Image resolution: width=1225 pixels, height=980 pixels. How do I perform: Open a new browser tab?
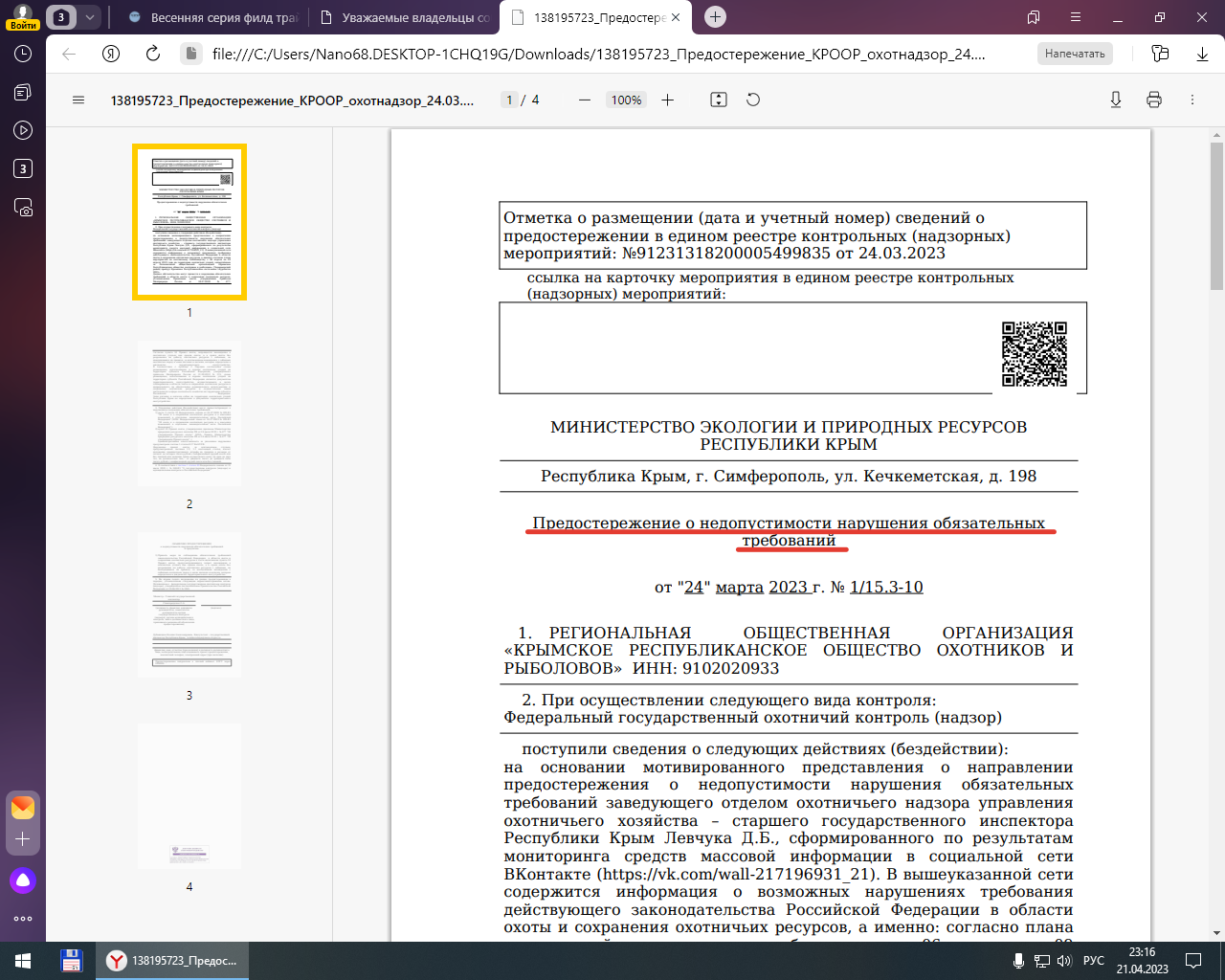(715, 17)
